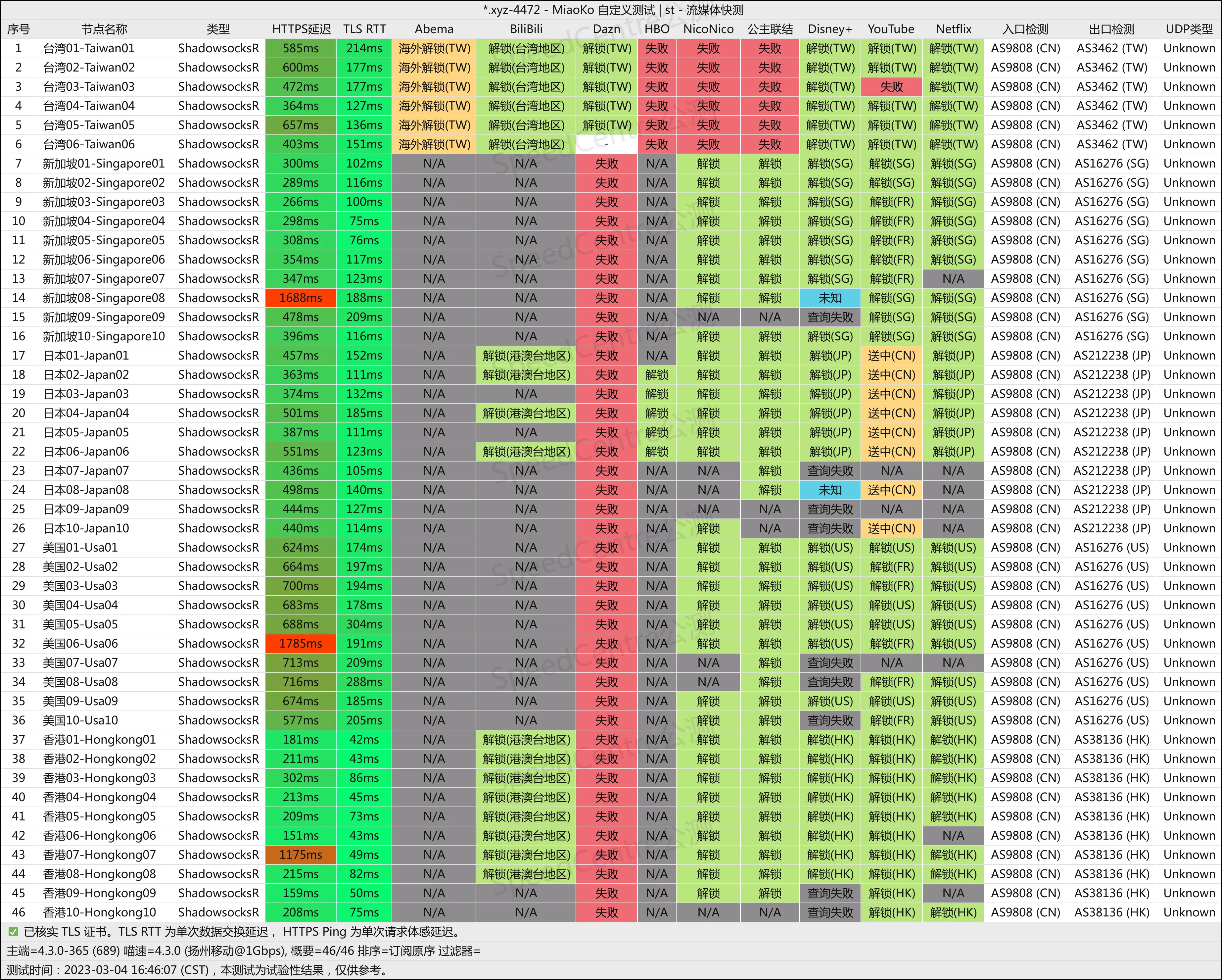The height and width of the screenshot is (980, 1222).
Task: Click the orange 1175ms latency cell
Action: 301,855
